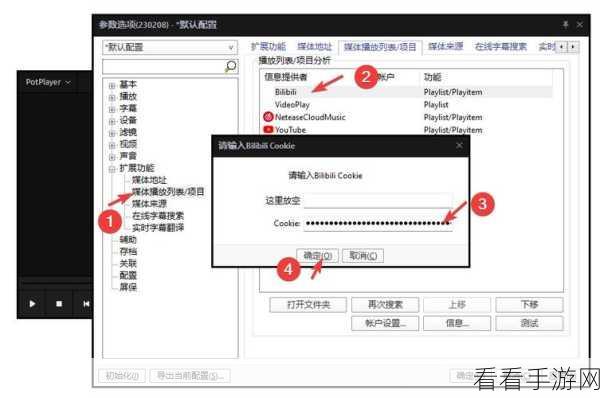Select the VideoPlay provider row

(x=408, y=104)
